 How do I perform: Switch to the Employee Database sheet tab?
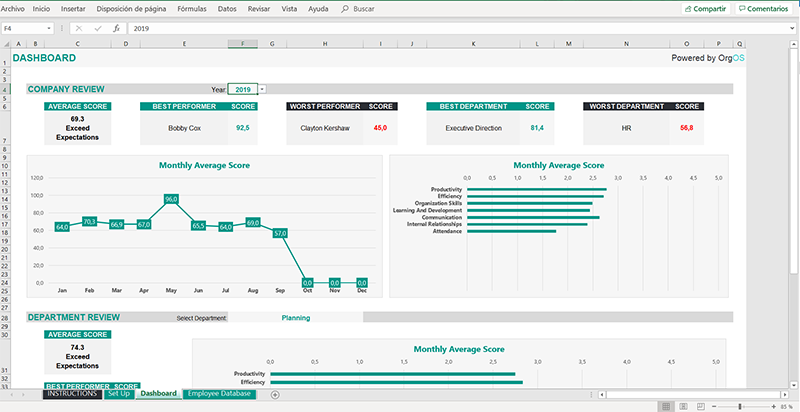click(219, 394)
